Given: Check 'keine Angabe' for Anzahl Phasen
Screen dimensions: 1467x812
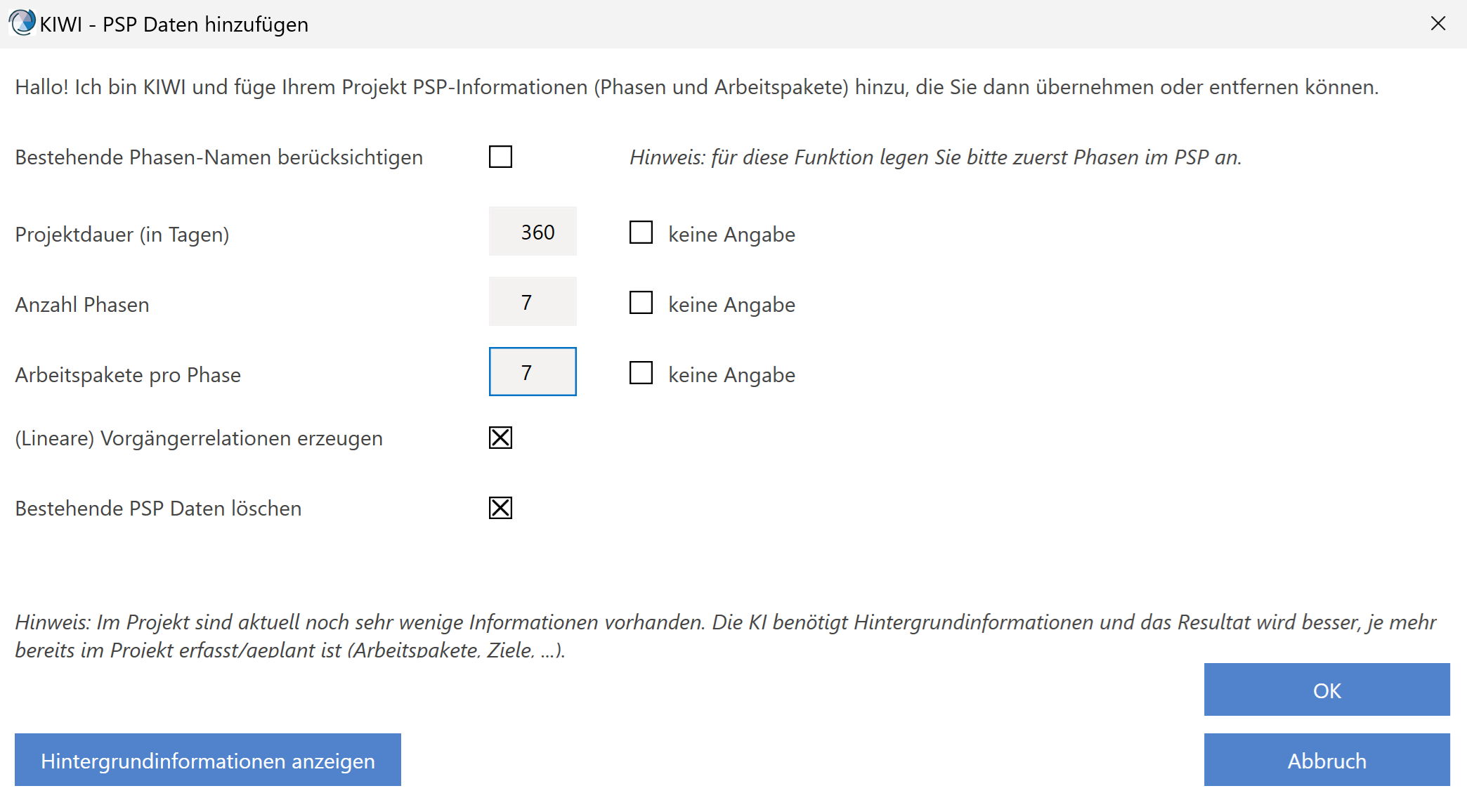Looking at the screenshot, I should (641, 303).
